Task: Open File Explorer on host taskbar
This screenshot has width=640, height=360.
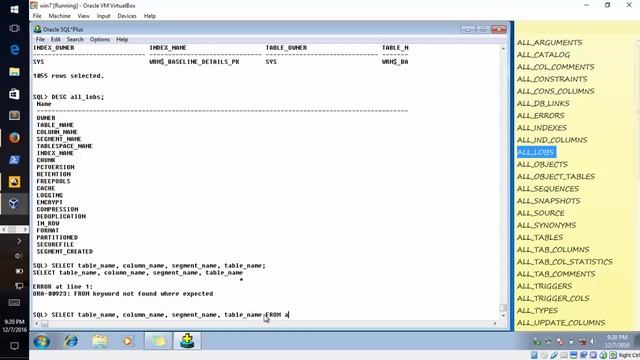Action: tap(14, 72)
